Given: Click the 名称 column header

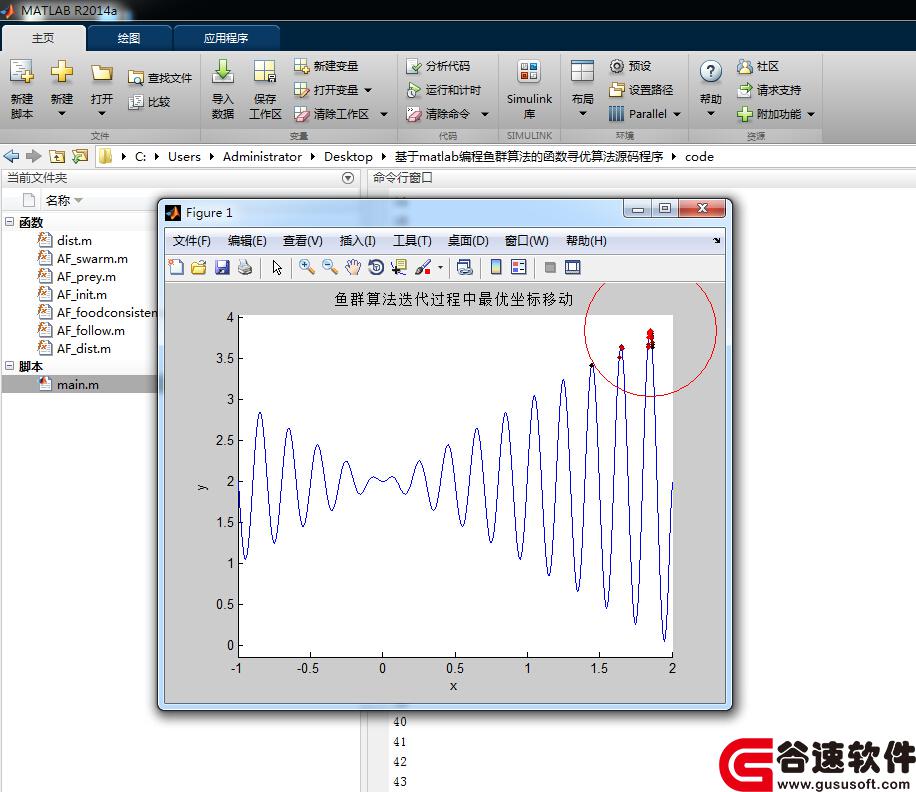Looking at the screenshot, I should tap(58, 200).
